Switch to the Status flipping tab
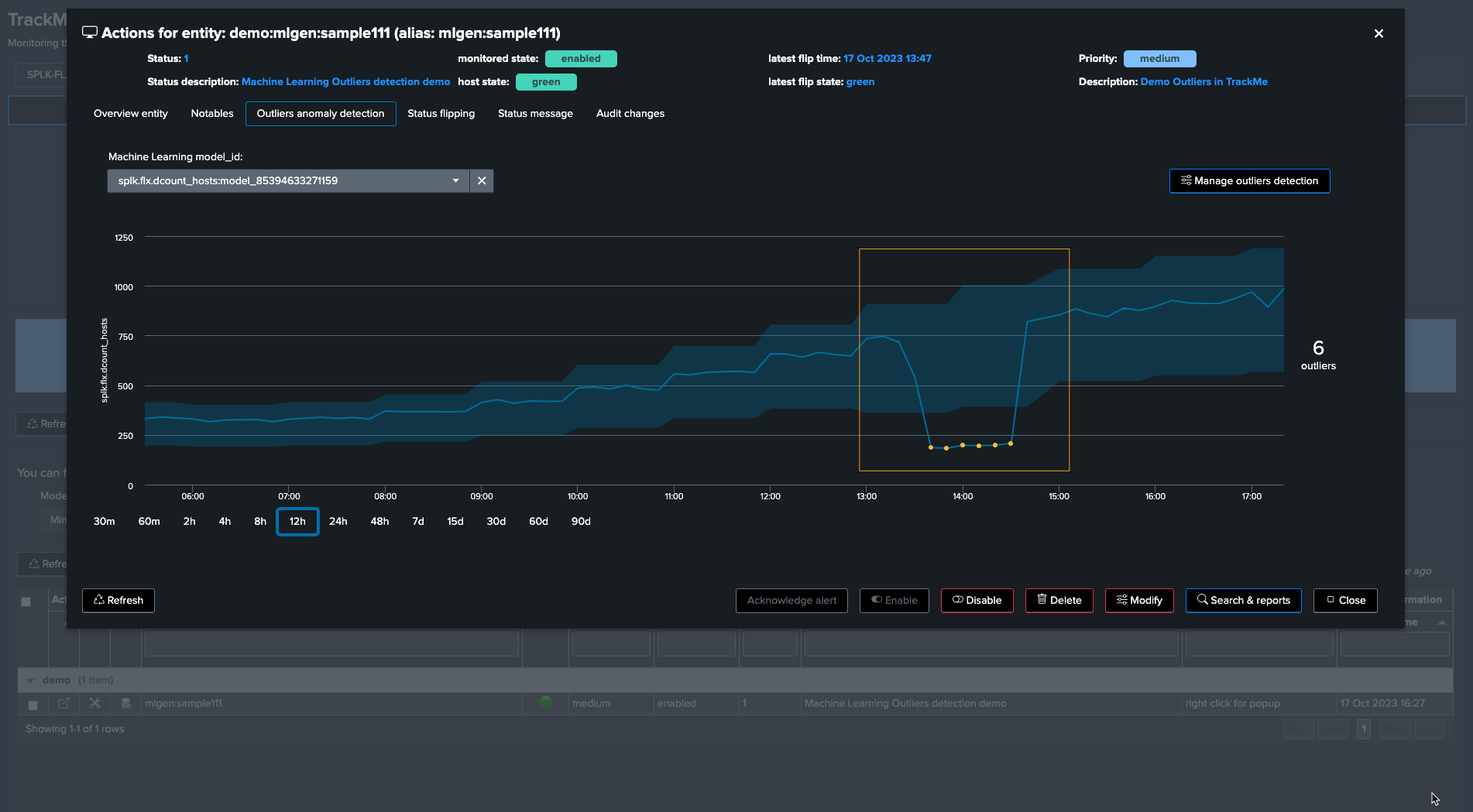The image size is (1473, 812). [441, 113]
